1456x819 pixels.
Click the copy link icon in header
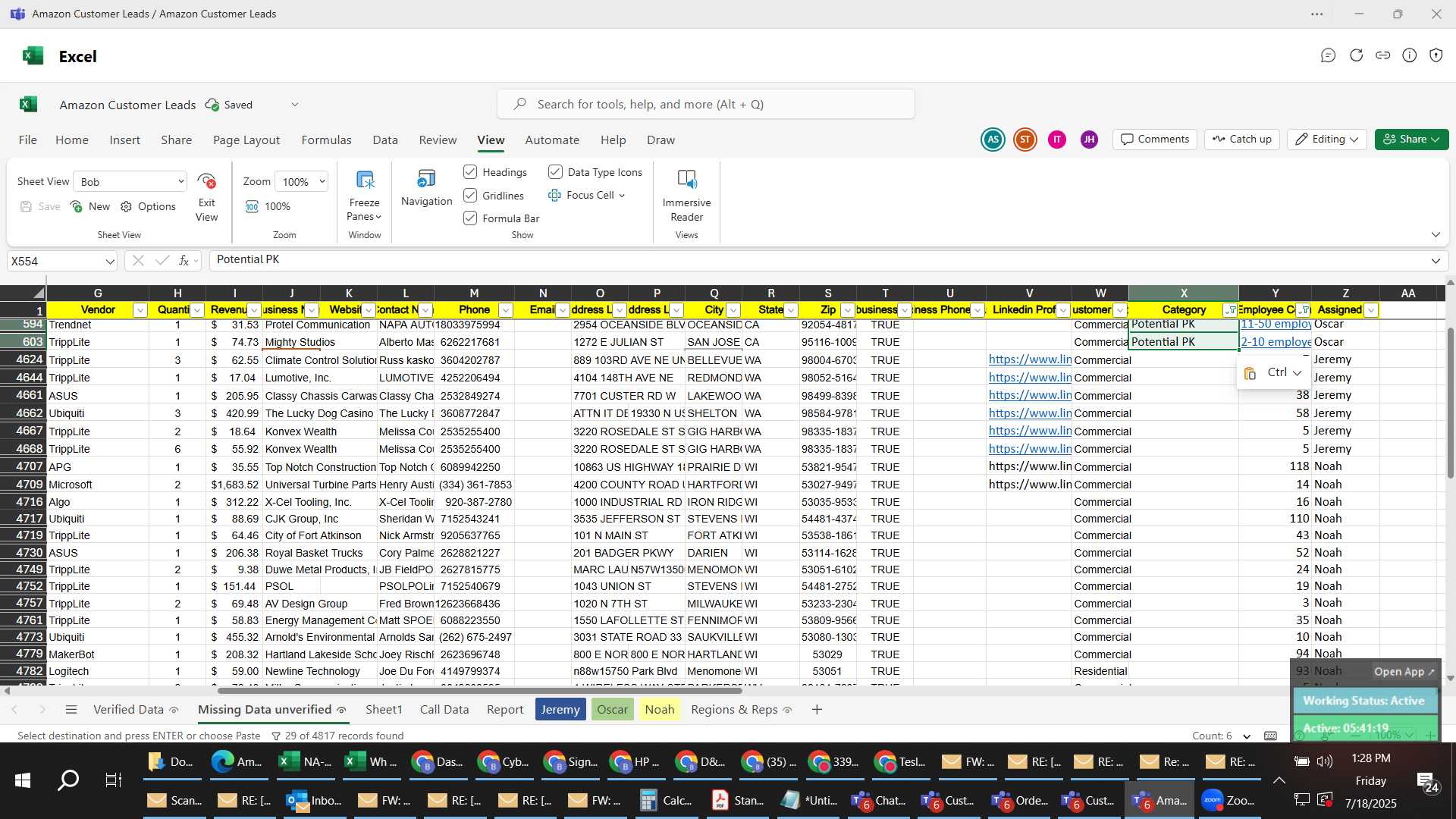[x=1382, y=55]
